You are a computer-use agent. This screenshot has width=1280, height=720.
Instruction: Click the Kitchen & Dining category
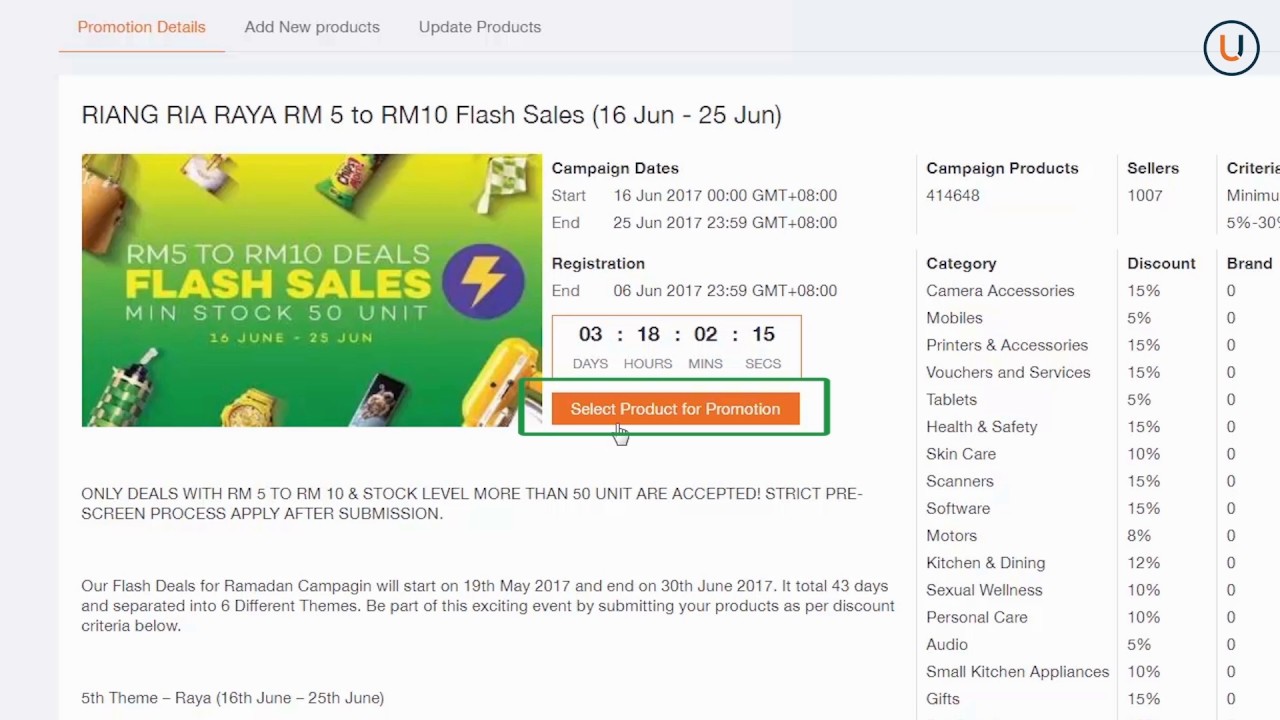pyautogui.click(x=985, y=563)
